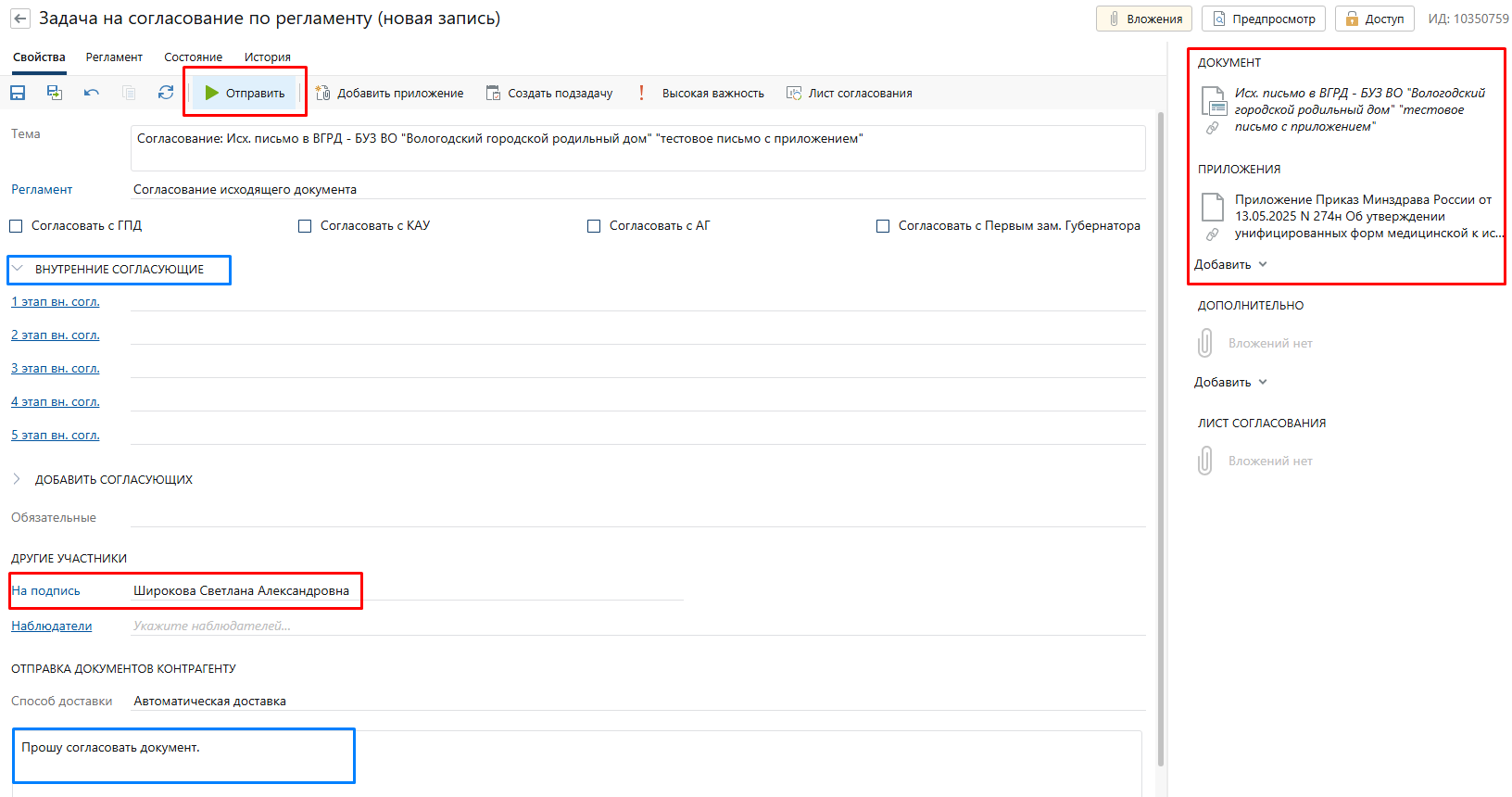This screenshot has width=1512, height=797.
Task: Click the Предпросмотр button
Action: 1264,19
